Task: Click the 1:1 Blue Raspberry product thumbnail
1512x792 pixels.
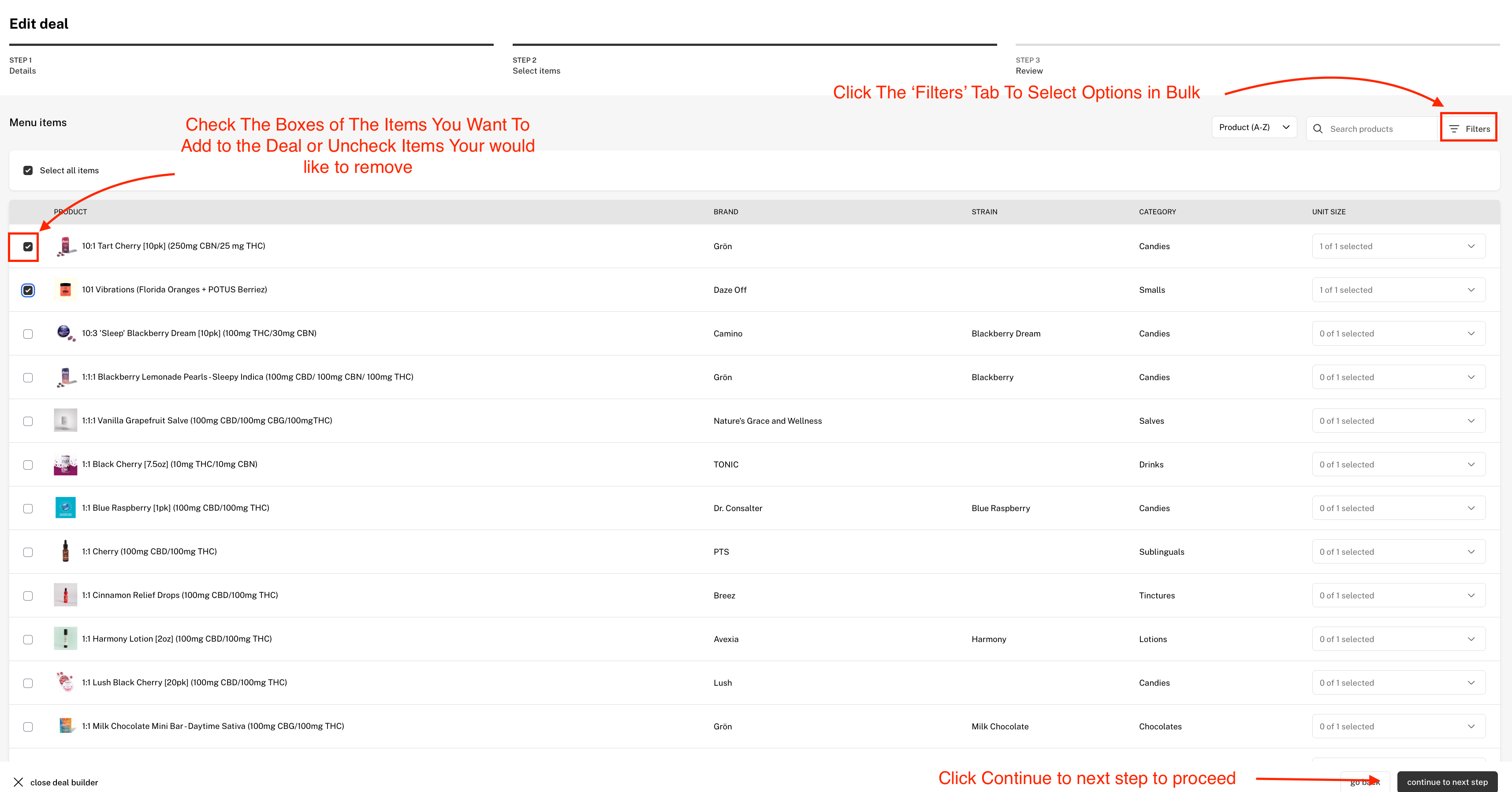Action: (x=65, y=507)
